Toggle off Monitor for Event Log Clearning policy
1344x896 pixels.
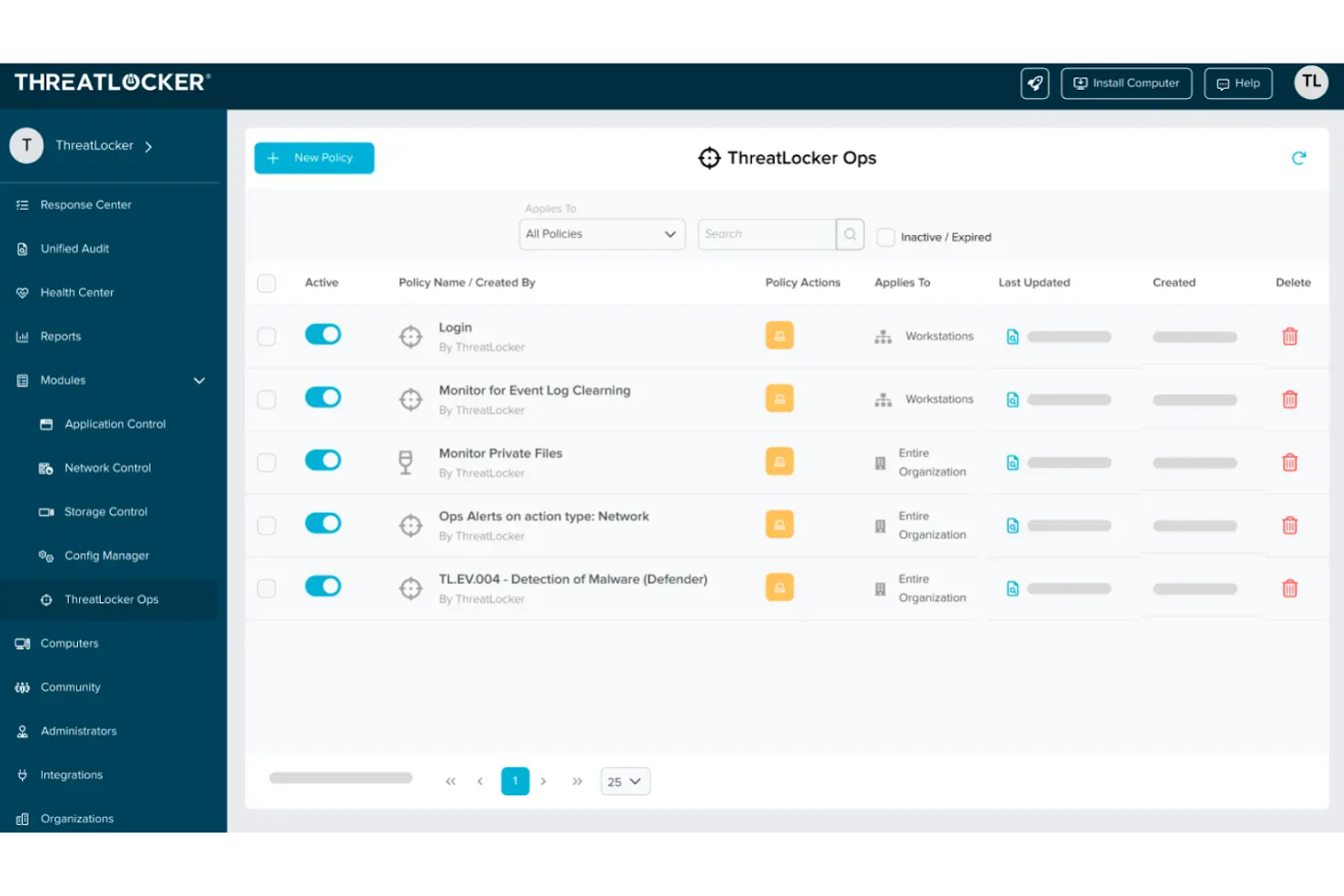coord(322,397)
